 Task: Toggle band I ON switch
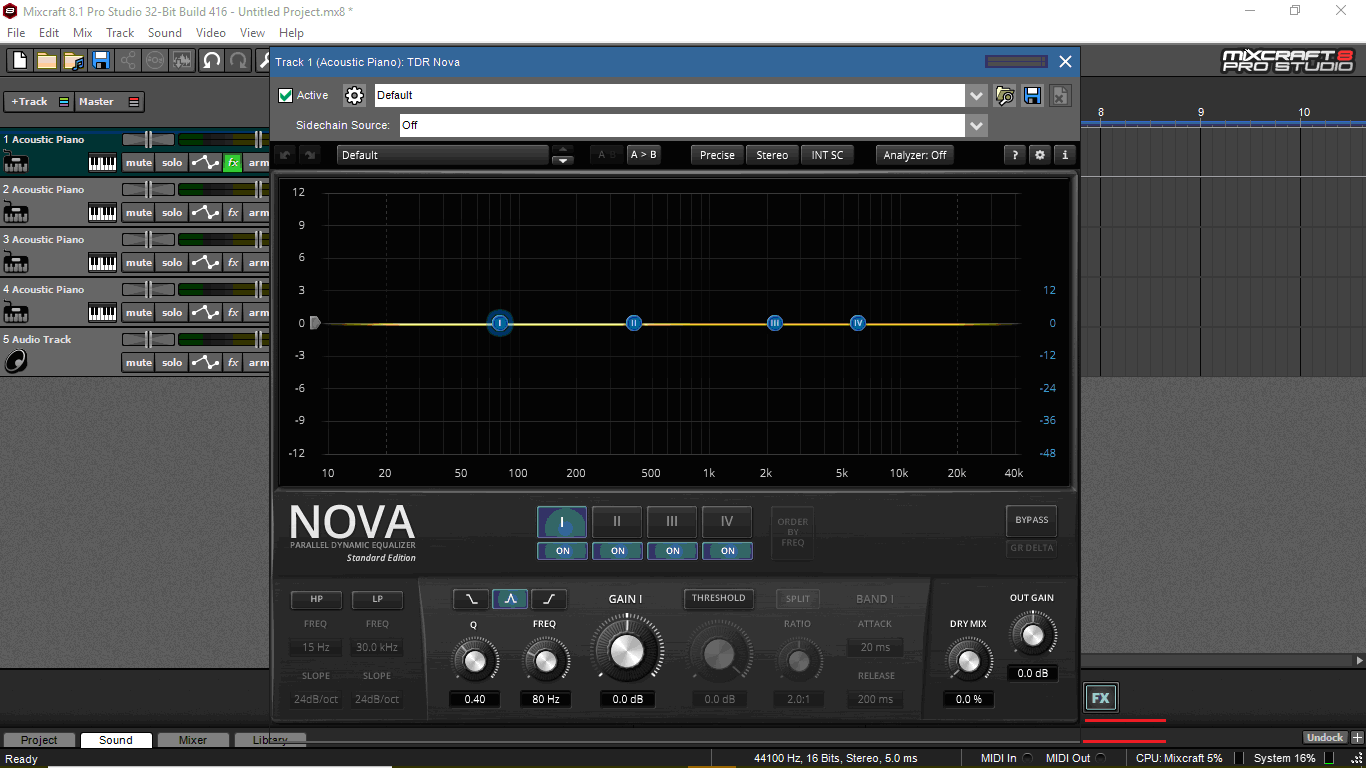[562, 551]
